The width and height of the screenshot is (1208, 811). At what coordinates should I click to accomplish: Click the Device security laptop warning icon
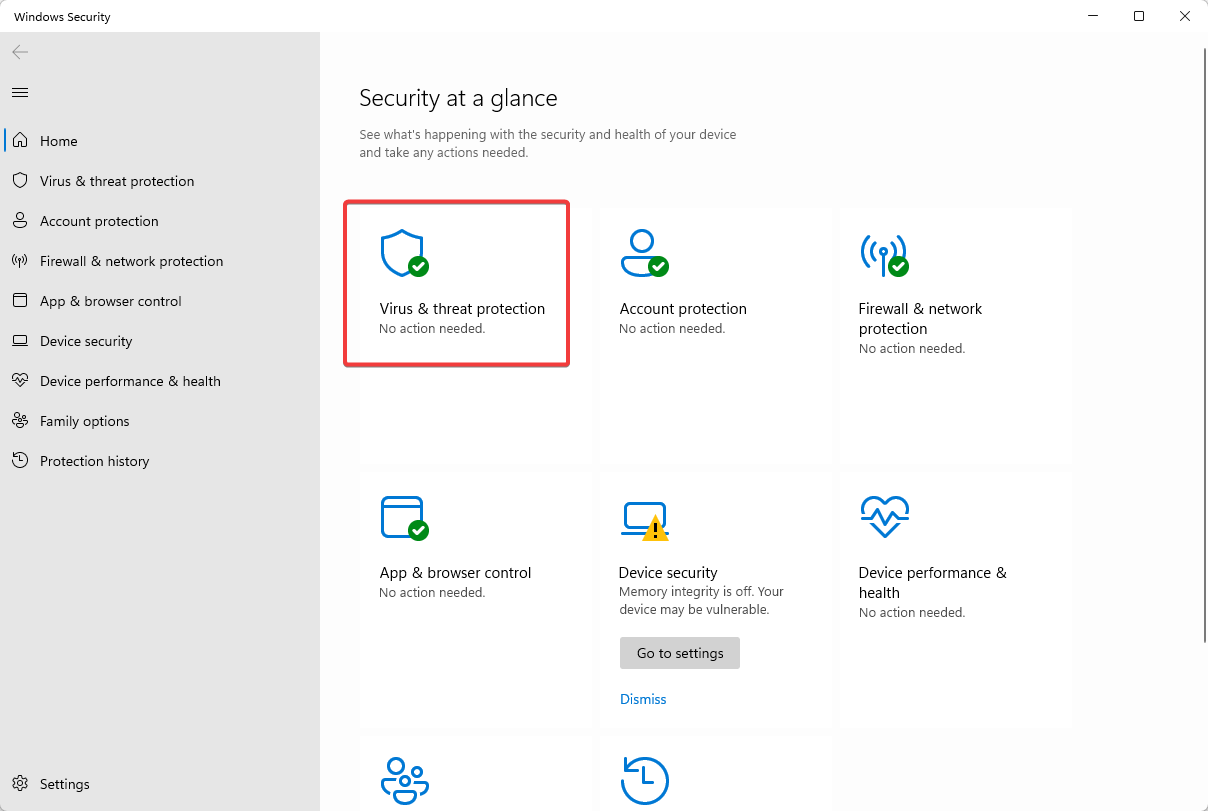point(643,519)
